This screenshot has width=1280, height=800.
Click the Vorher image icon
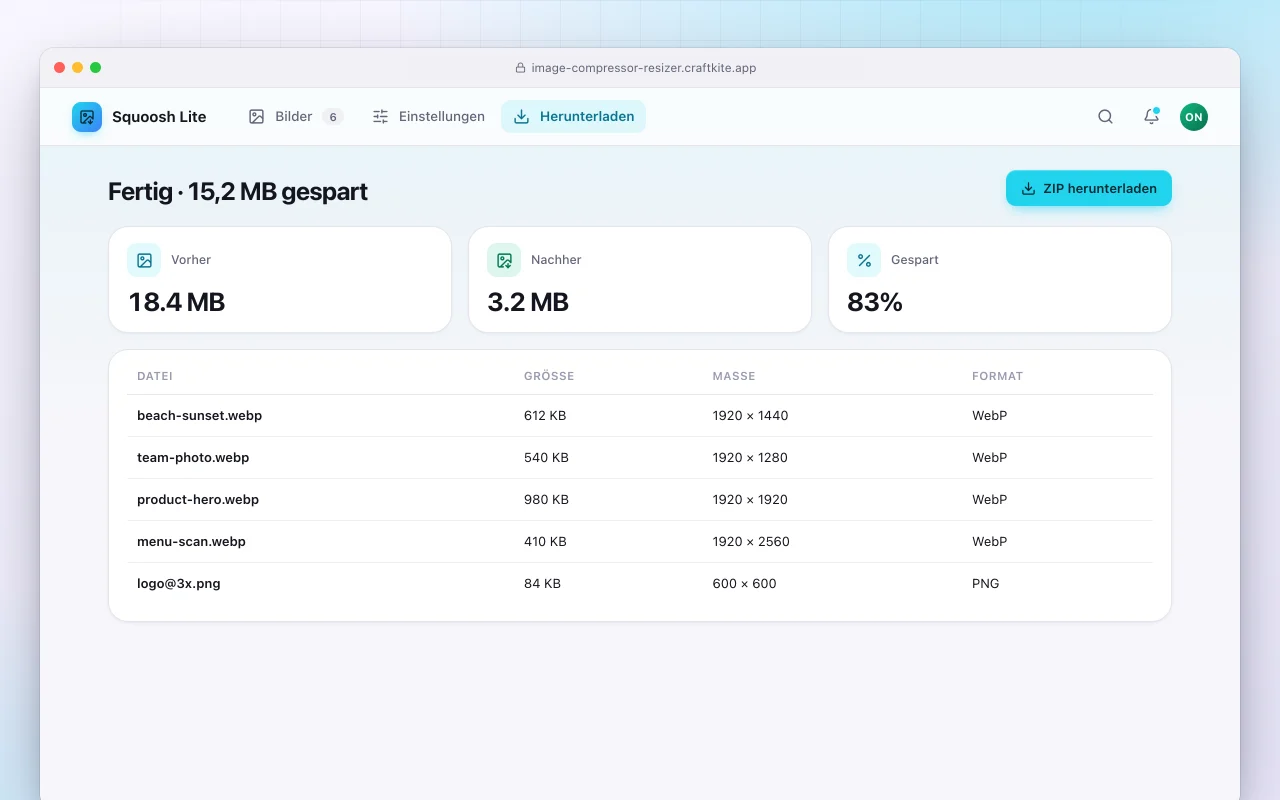click(x=144, y=260)
